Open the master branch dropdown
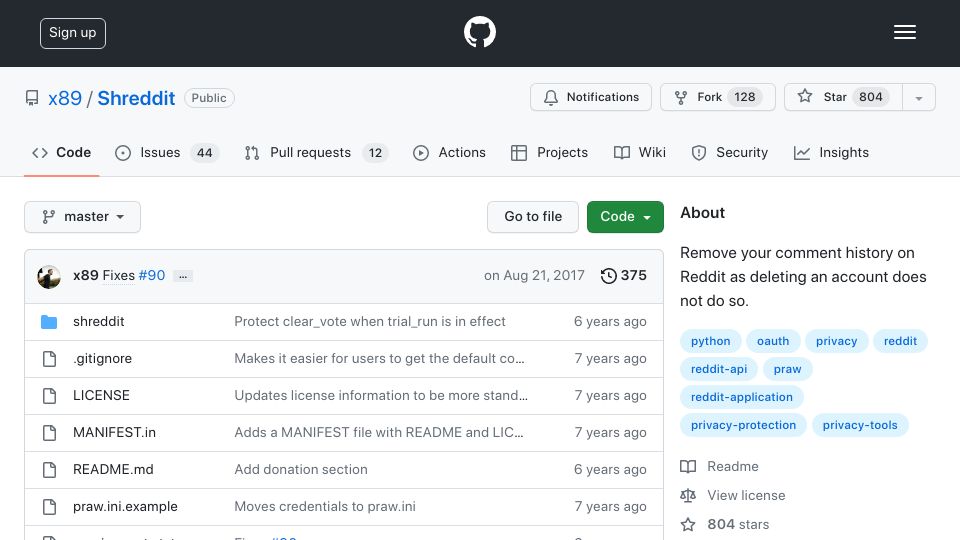 pos(83,217)
